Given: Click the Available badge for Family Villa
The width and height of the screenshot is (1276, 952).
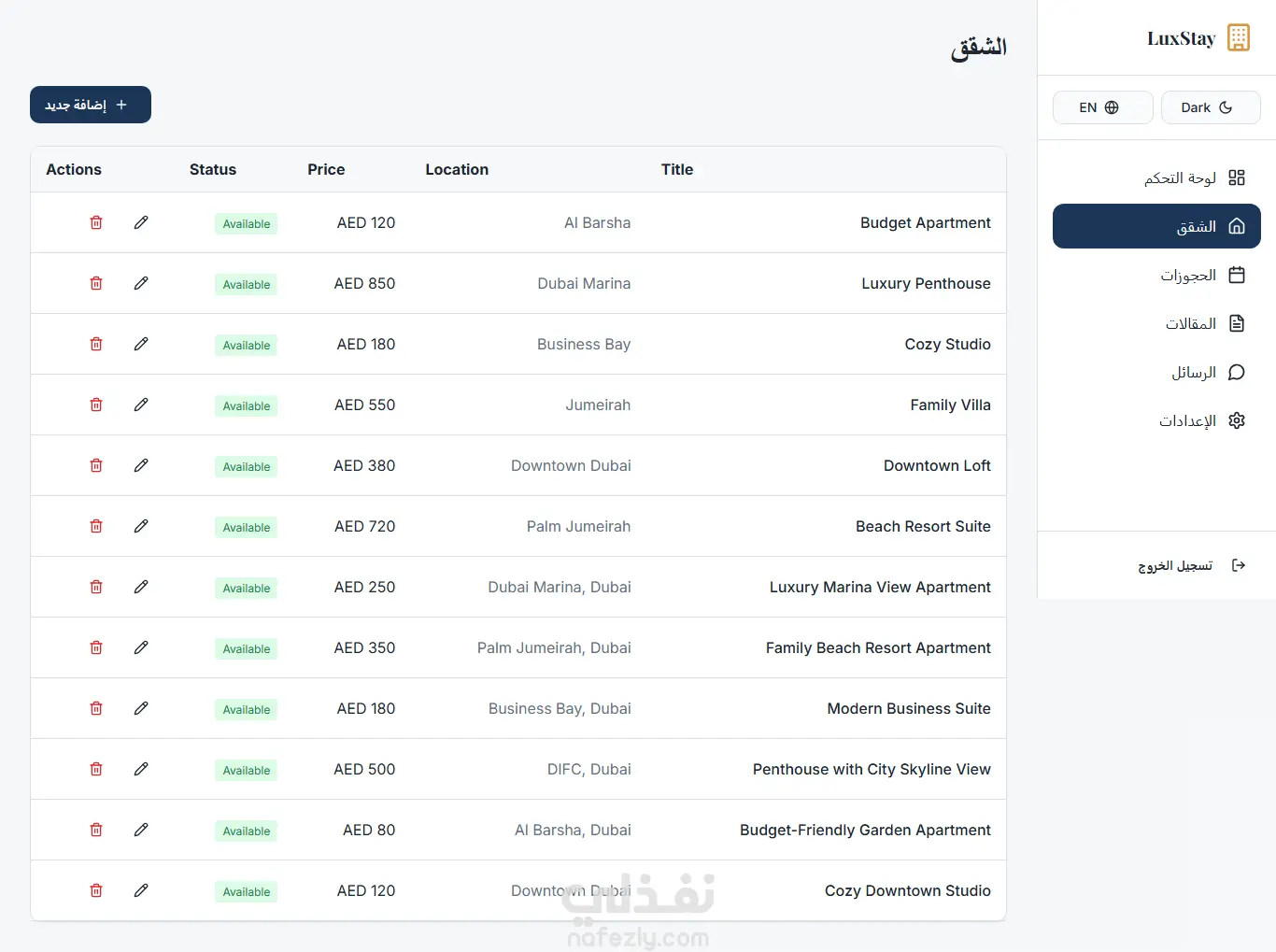Looking at the screenshot, I should point(247,405).
